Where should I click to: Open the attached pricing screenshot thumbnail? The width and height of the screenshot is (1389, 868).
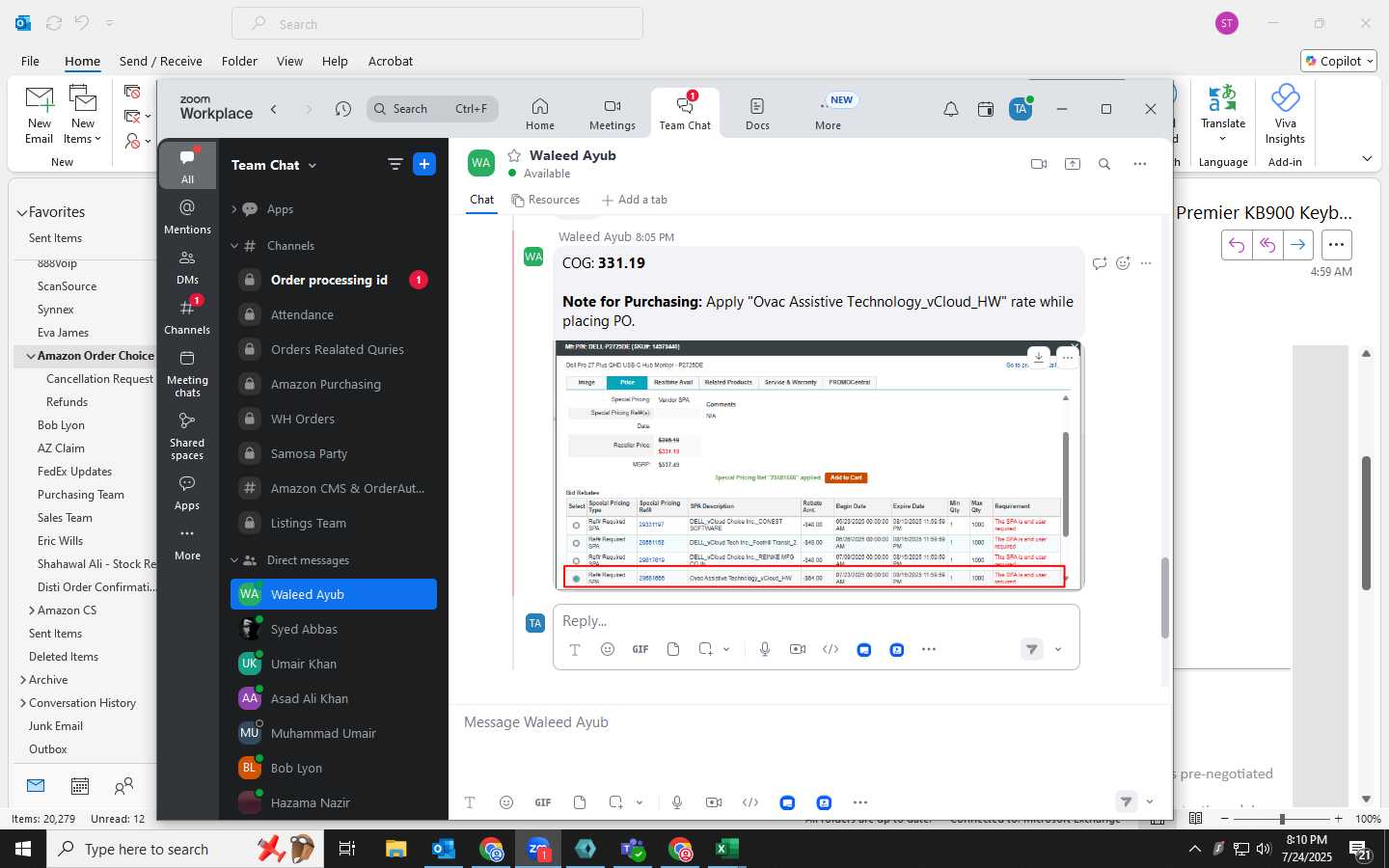[819, 465]
